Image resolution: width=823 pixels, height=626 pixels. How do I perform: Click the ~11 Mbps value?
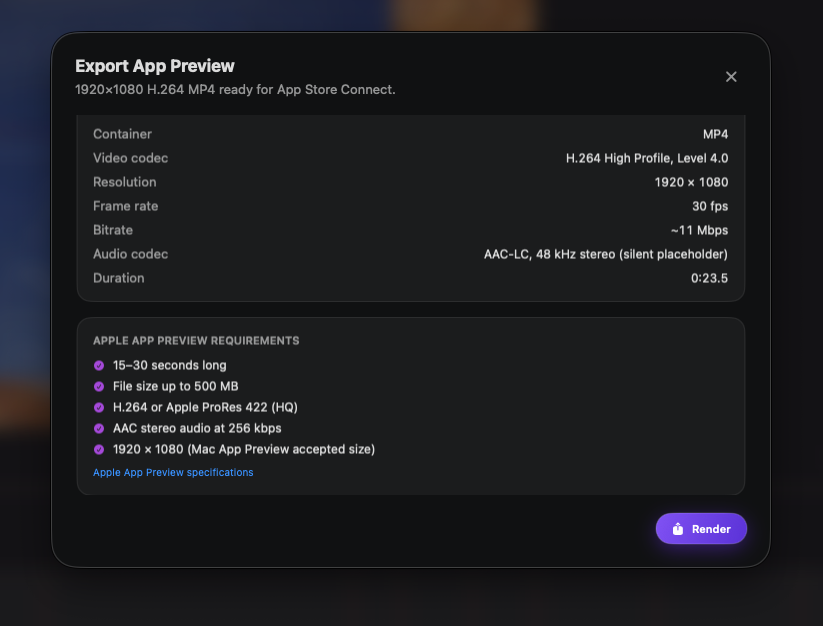pos(699,230)
